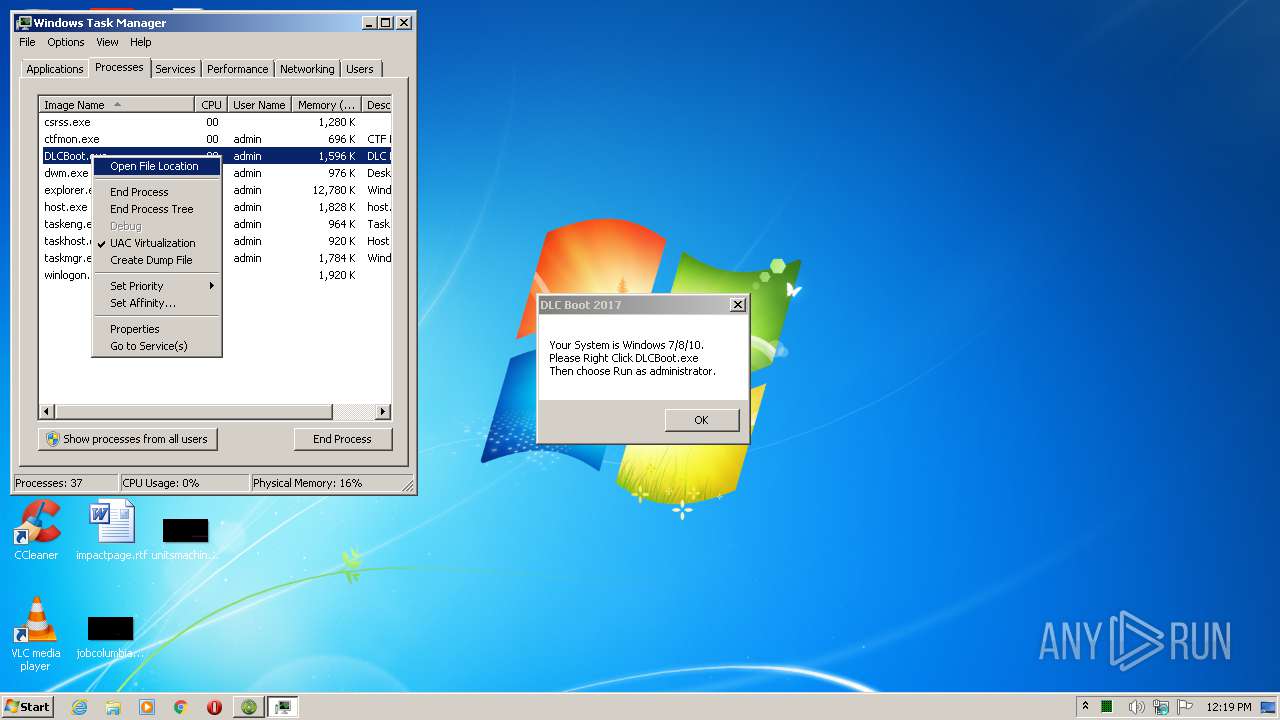Select the csrss.exe process row
The width and height of the screenshot is (1280, 720).
(215, 122)
